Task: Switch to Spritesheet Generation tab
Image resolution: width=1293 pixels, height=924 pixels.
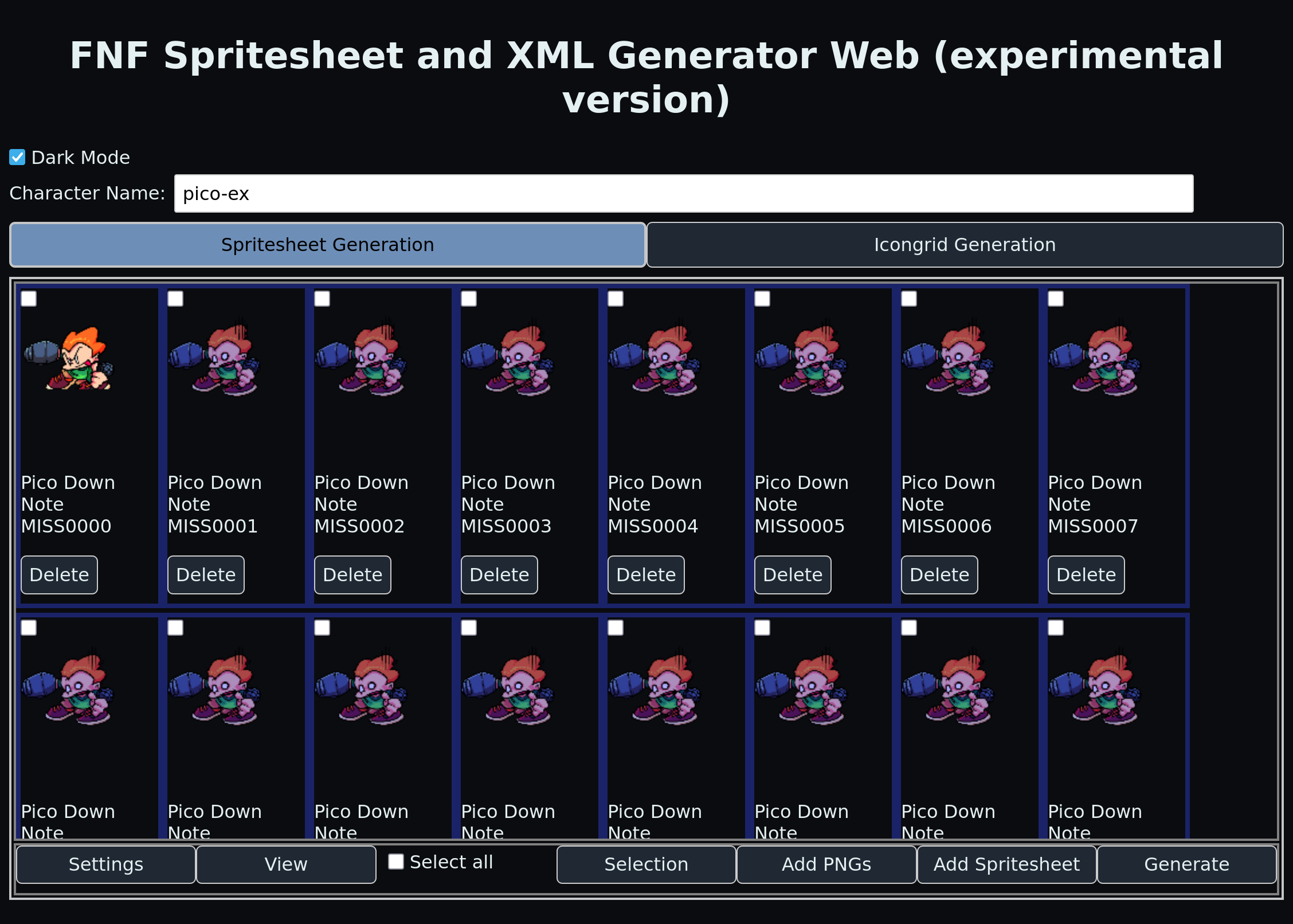Action: (x=328, y=245)
